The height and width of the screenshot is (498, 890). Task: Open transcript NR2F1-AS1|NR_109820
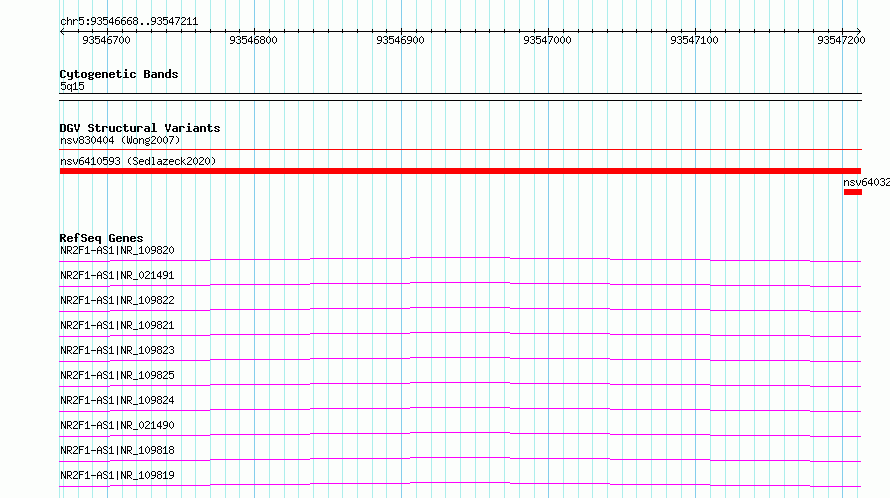pos(117,250)
